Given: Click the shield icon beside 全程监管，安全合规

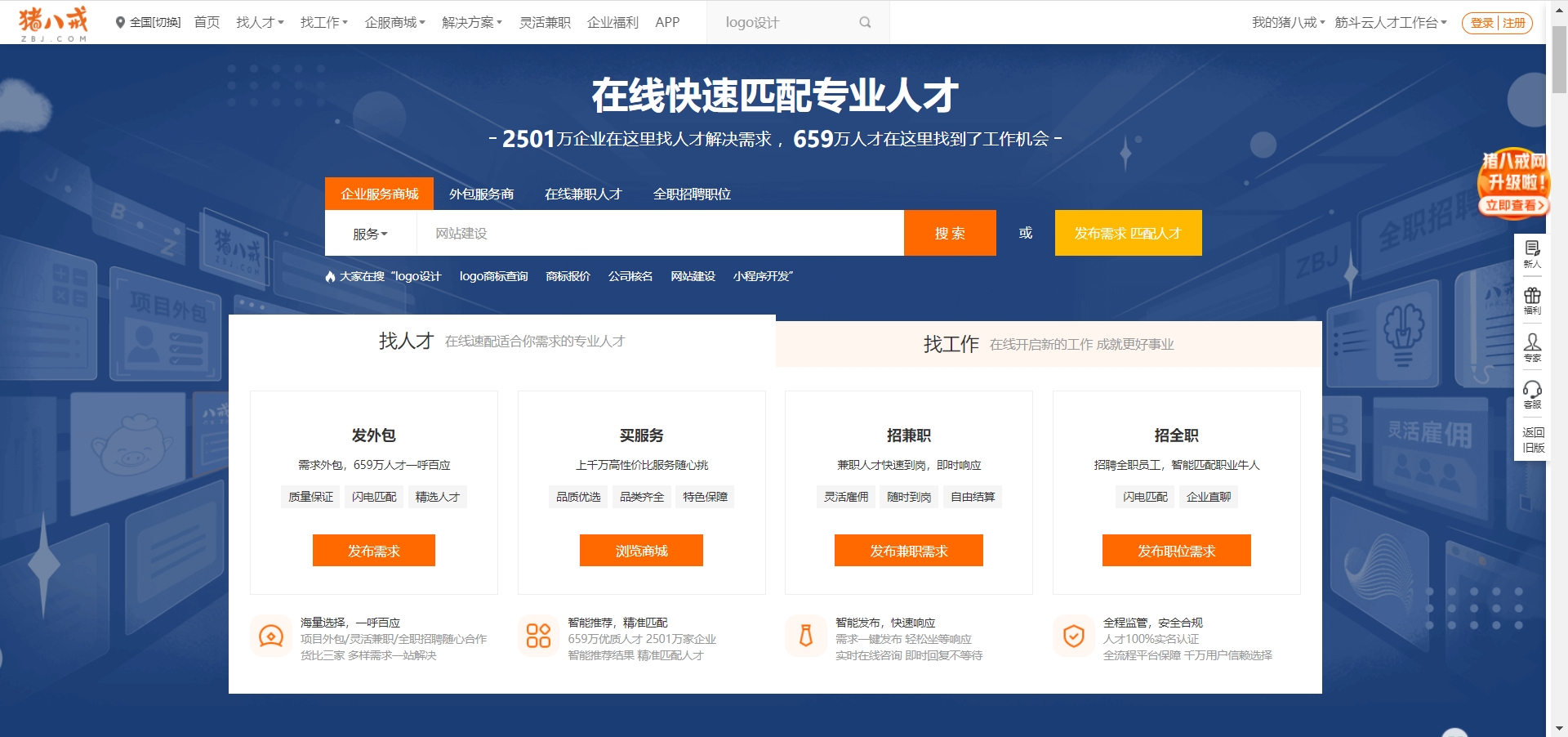Looking at the screenshot, I should click(x=1074, y=636).
